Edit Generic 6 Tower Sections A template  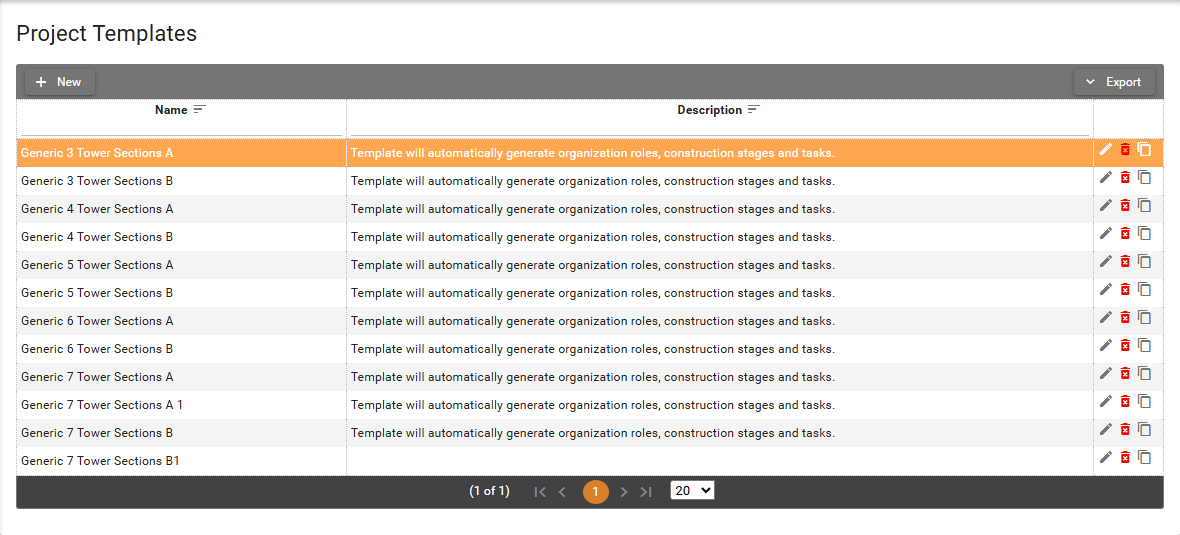pyautogui.click(x=1105, y=318)
